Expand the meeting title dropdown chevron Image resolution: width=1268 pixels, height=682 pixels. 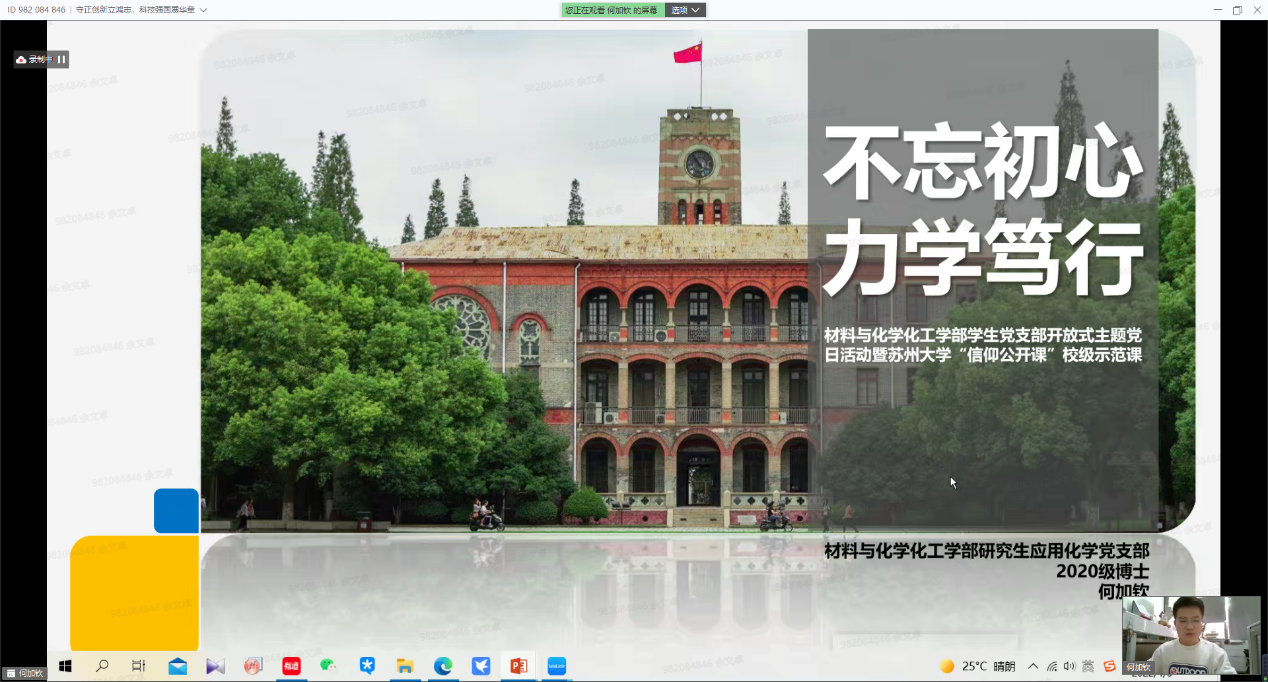coord(203,10)
